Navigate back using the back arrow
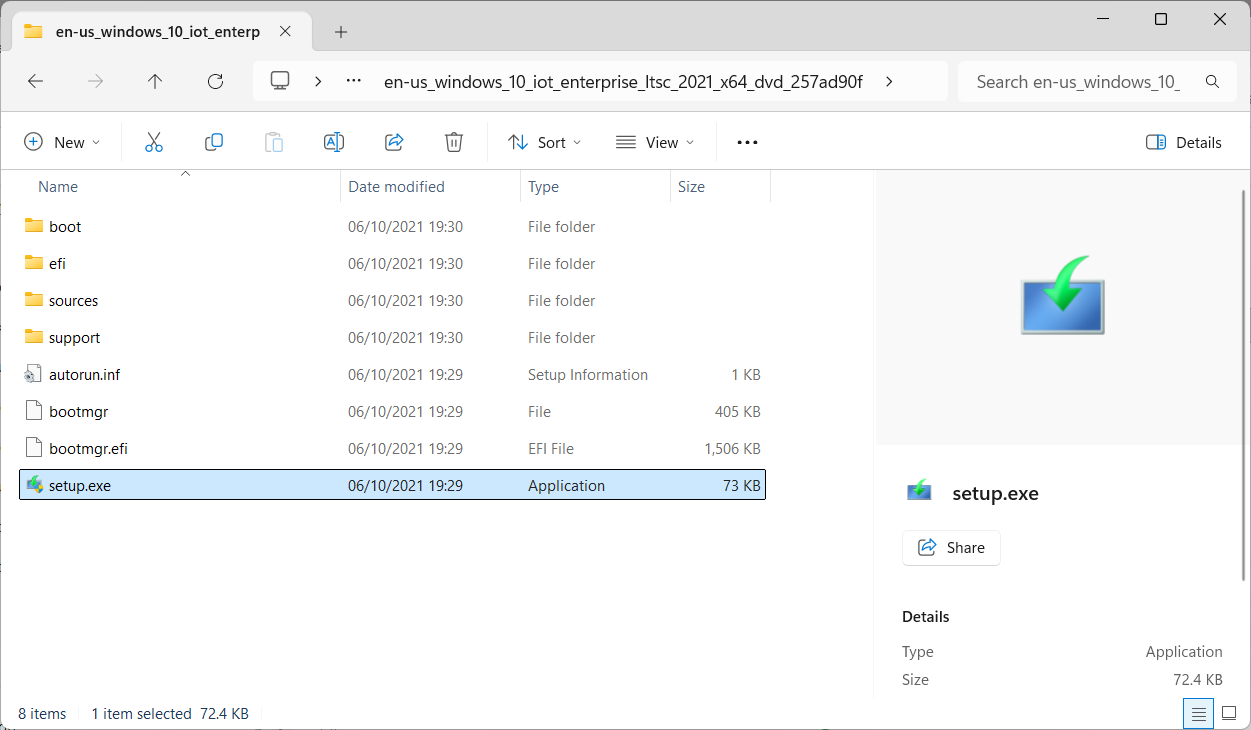Viewport: 1251px width, 730px height. 36,82
